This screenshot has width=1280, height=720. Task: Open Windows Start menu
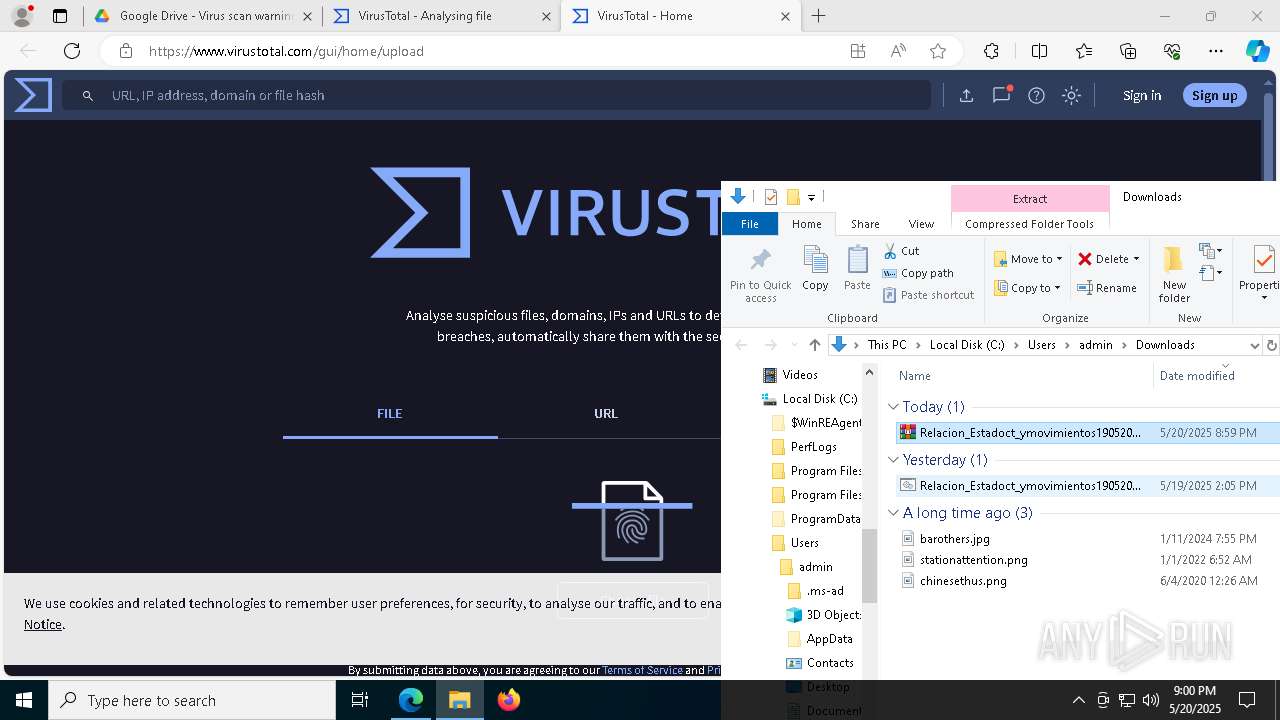24,700
